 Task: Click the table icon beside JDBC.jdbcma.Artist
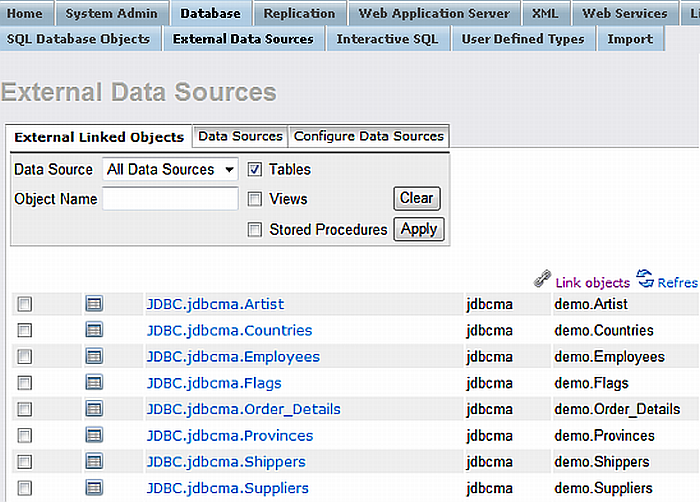click(x=94, y=304)
